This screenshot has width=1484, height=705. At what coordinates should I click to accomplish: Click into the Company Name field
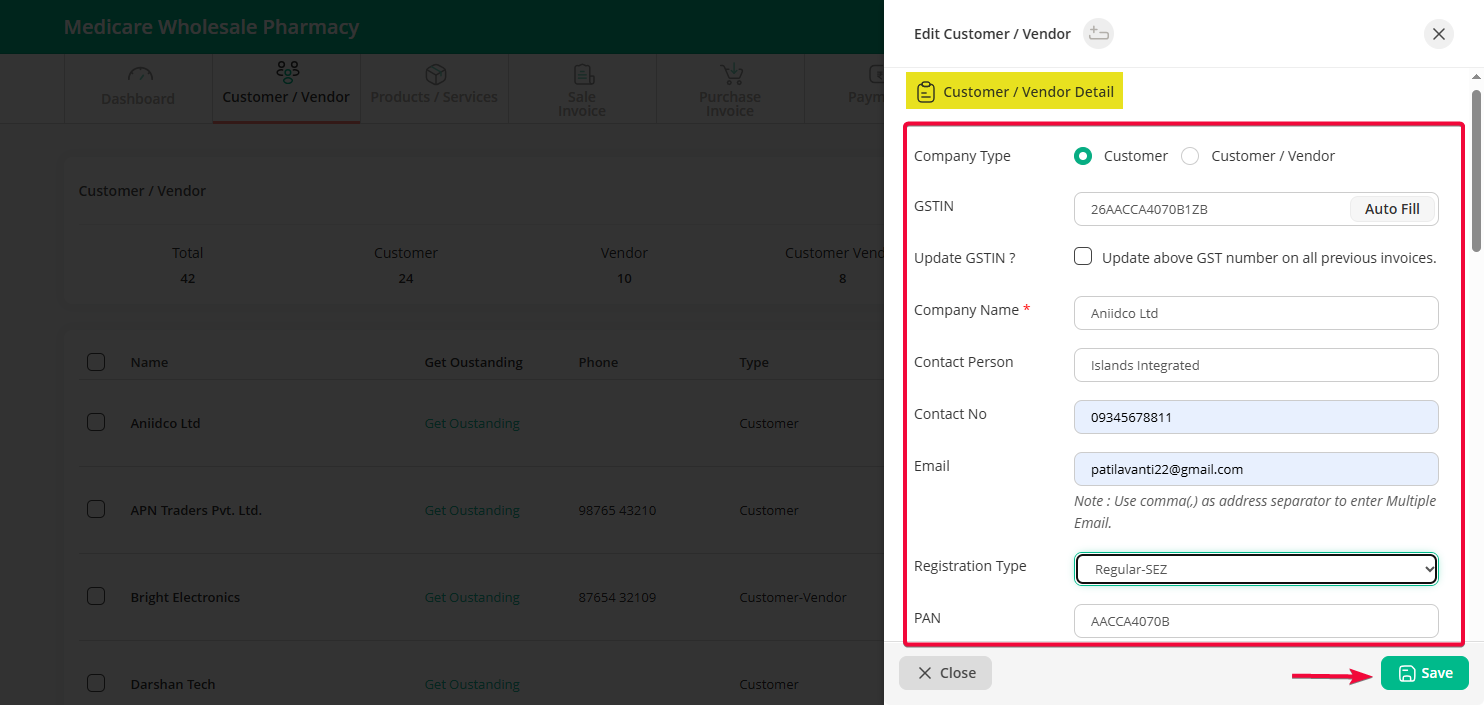tap(1256, 313)
